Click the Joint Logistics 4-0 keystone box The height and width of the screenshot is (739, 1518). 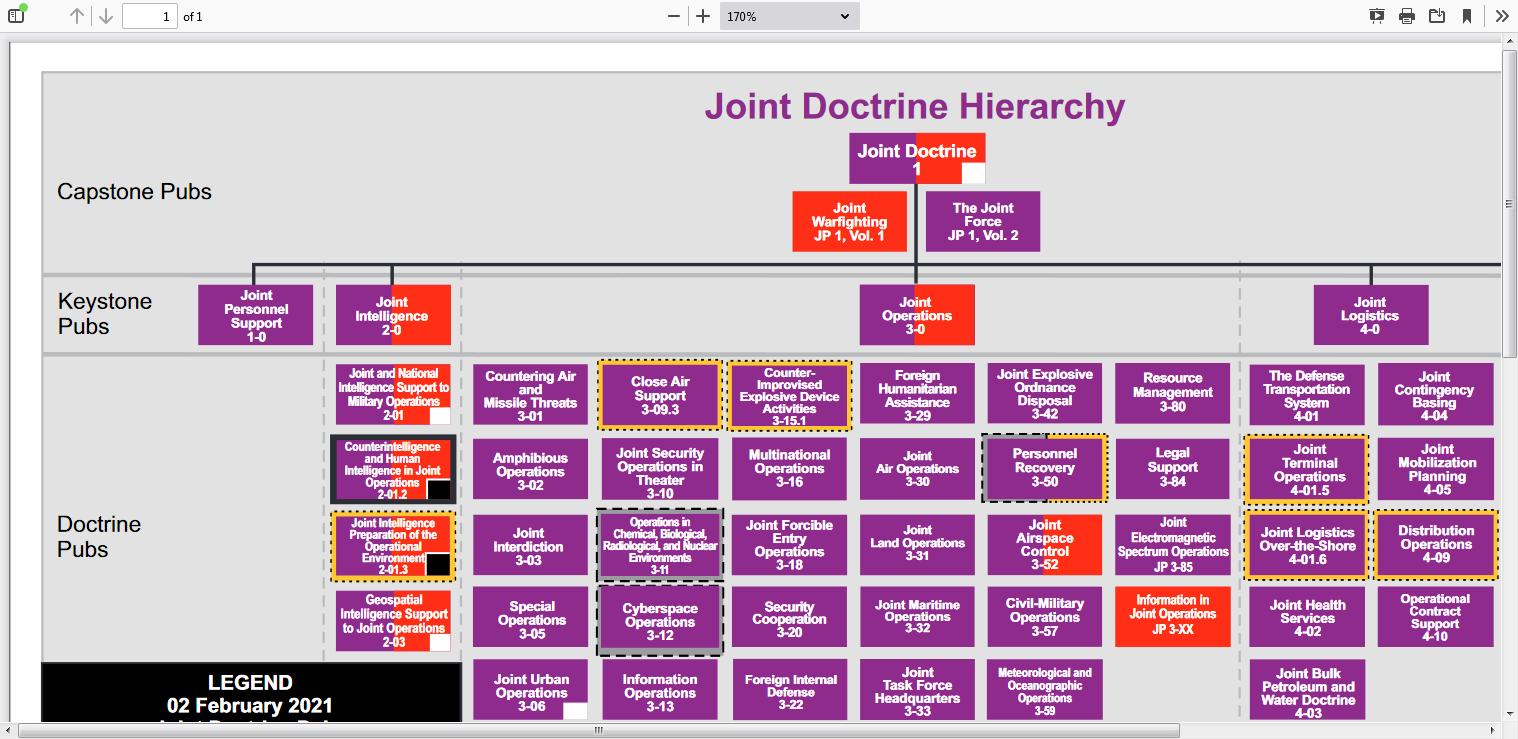coord(1370,315)
